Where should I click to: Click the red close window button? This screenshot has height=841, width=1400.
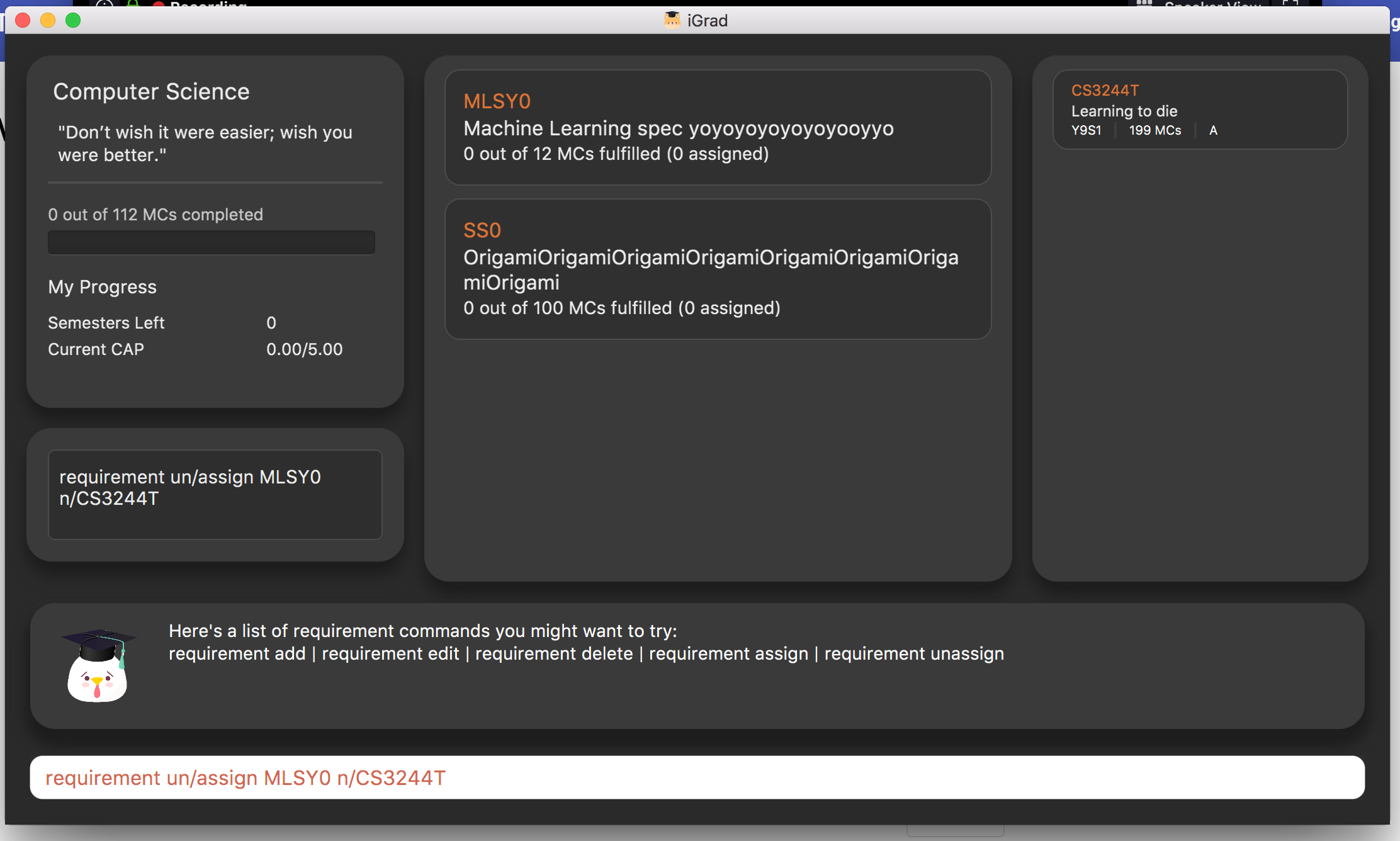(x=23, y=20)
